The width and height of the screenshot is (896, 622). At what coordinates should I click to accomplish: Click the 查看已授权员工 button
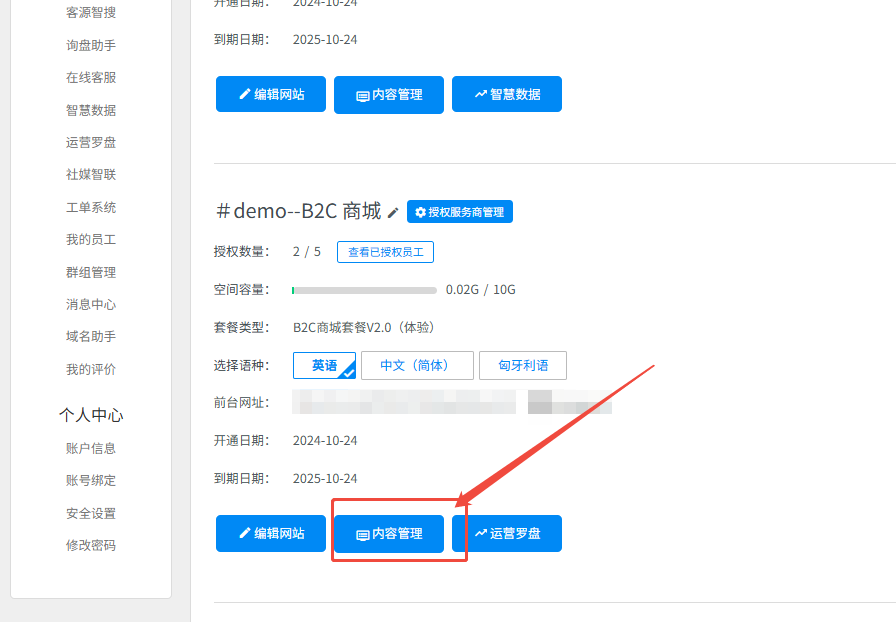click(x=385, y=251)
